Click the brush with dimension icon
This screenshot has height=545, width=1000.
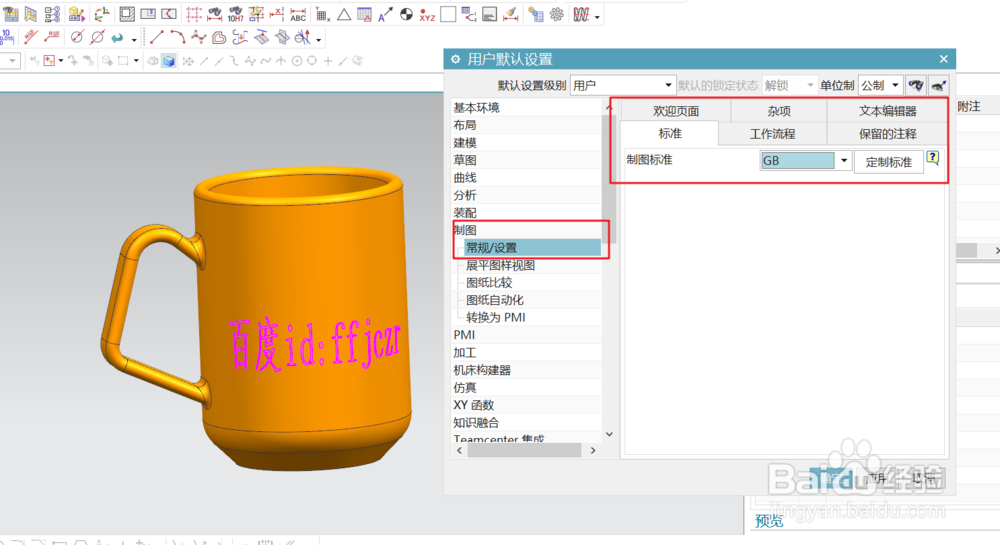tap(510, 14)
